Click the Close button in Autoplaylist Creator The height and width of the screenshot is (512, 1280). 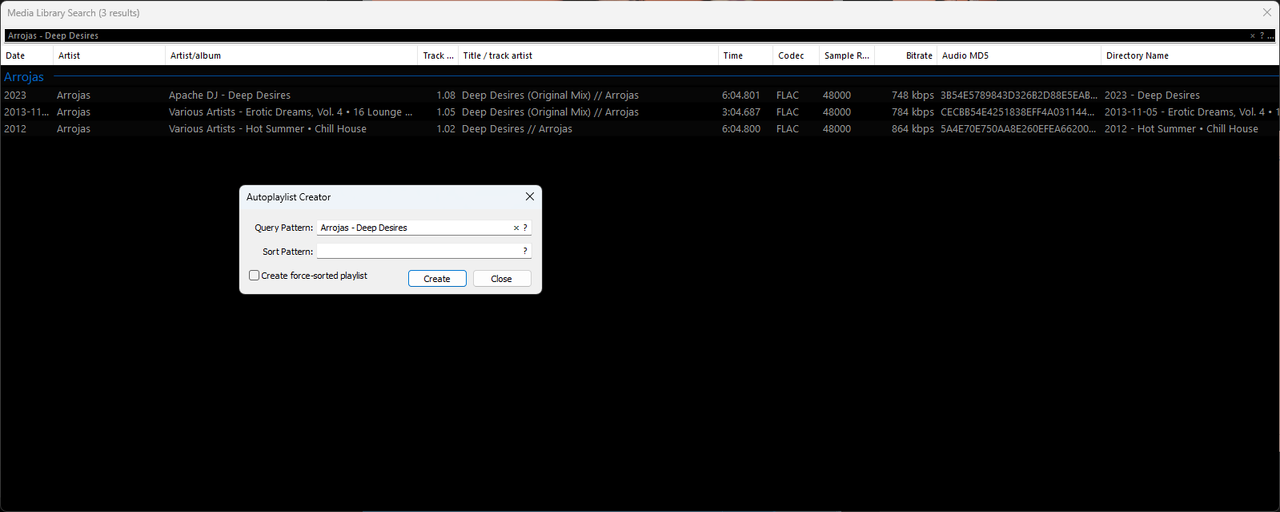(502, 279)
